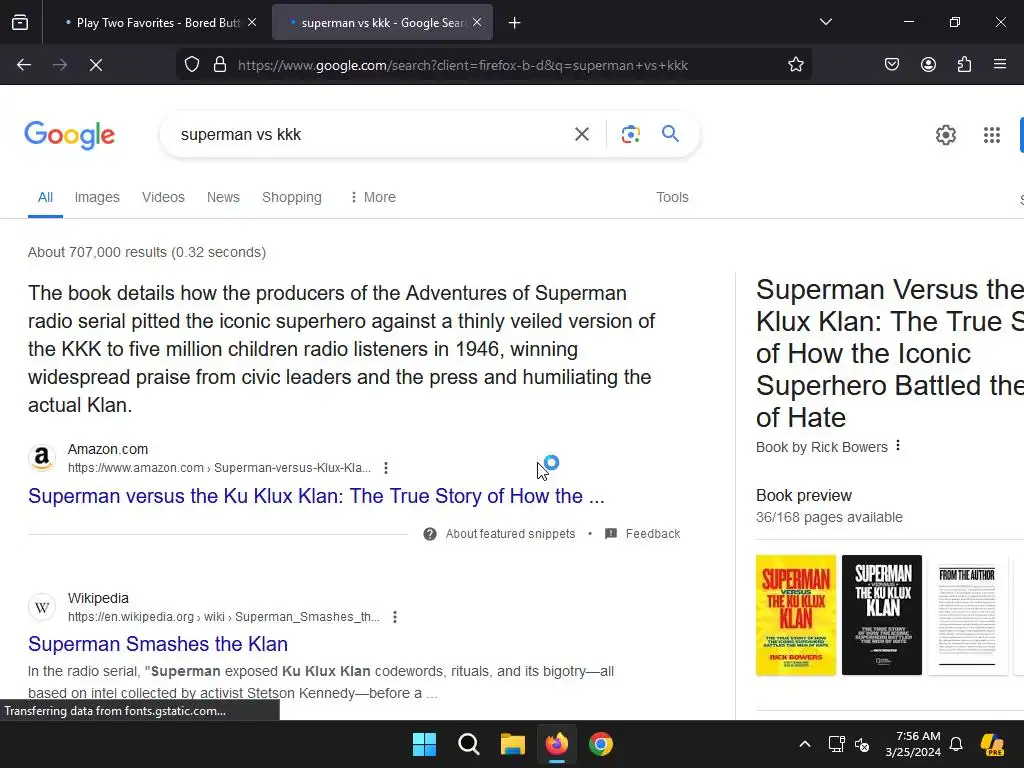The height and width of the screenshot is (768, 1024).
Task: Open Google apps grid
Action: pos(991,135)
